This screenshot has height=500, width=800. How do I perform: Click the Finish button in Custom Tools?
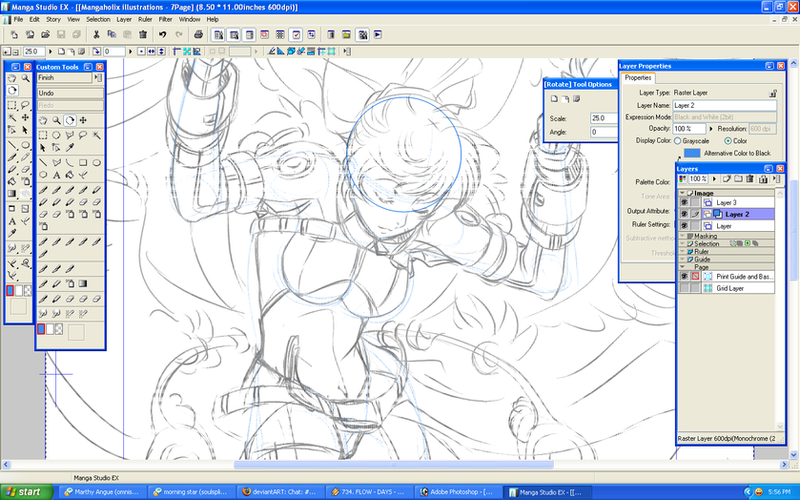[x=65, y=78]
